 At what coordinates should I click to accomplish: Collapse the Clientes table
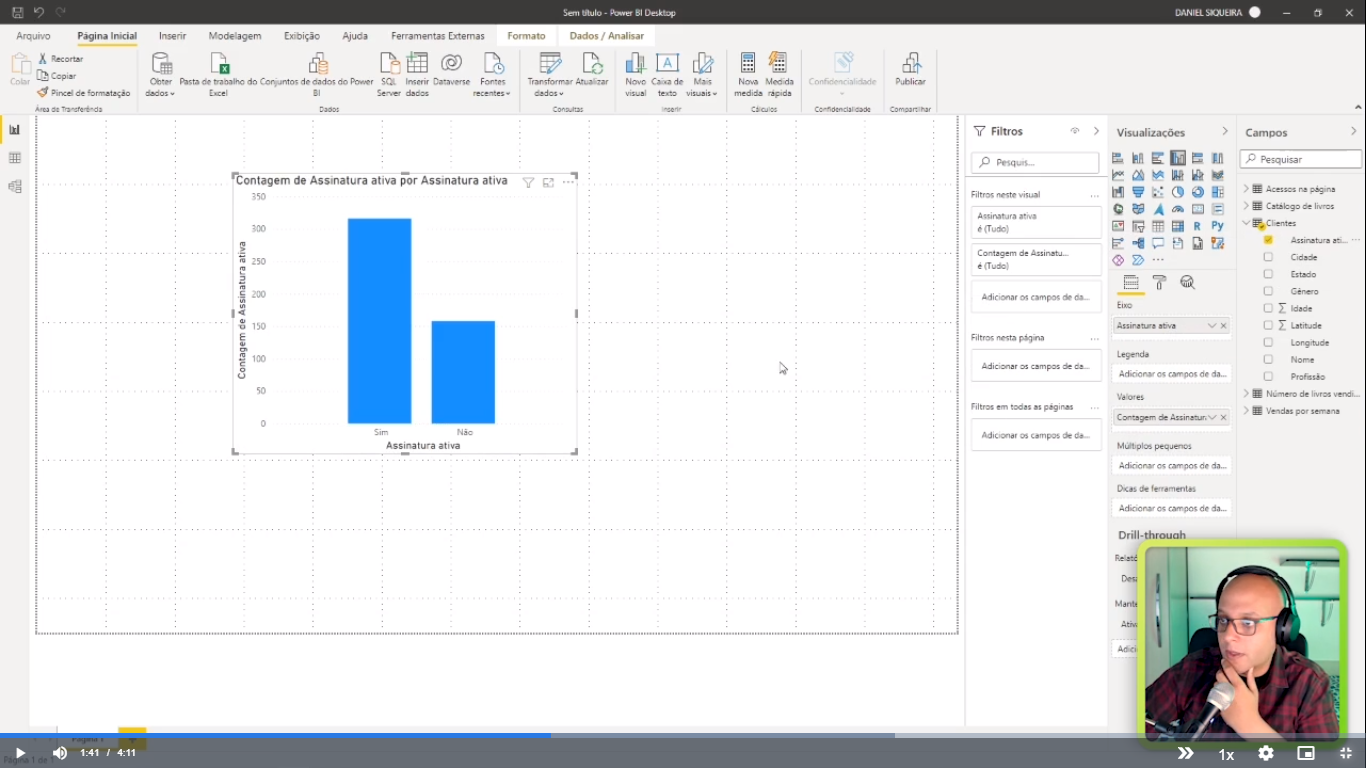tap(1246, 223)
